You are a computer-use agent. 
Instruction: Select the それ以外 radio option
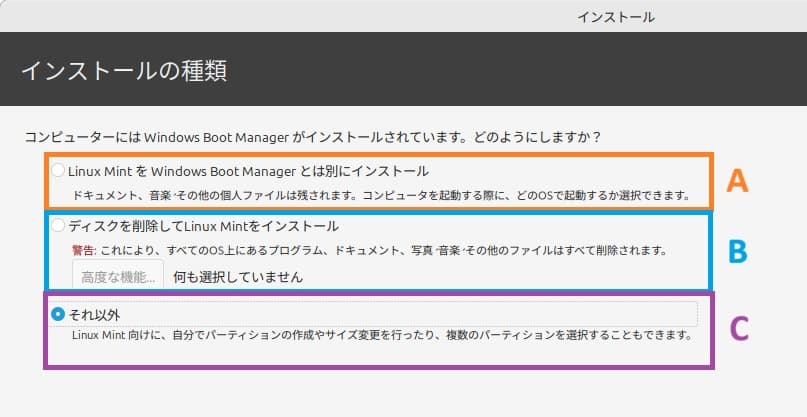(58, 314)
